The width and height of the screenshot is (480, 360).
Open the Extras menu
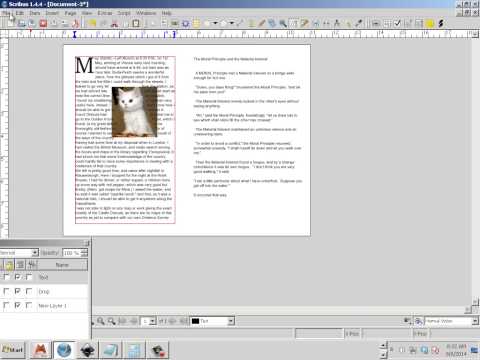click(105, 13)
